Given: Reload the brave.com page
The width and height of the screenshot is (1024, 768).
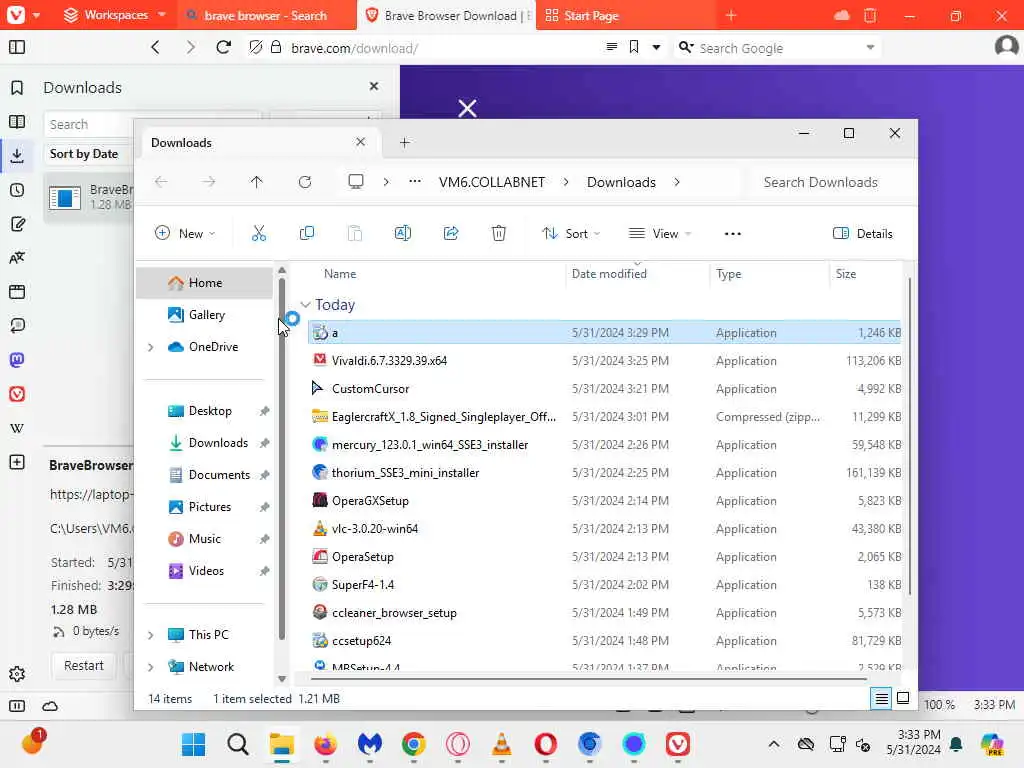Looking at the screenshot, I should (223, 47).
